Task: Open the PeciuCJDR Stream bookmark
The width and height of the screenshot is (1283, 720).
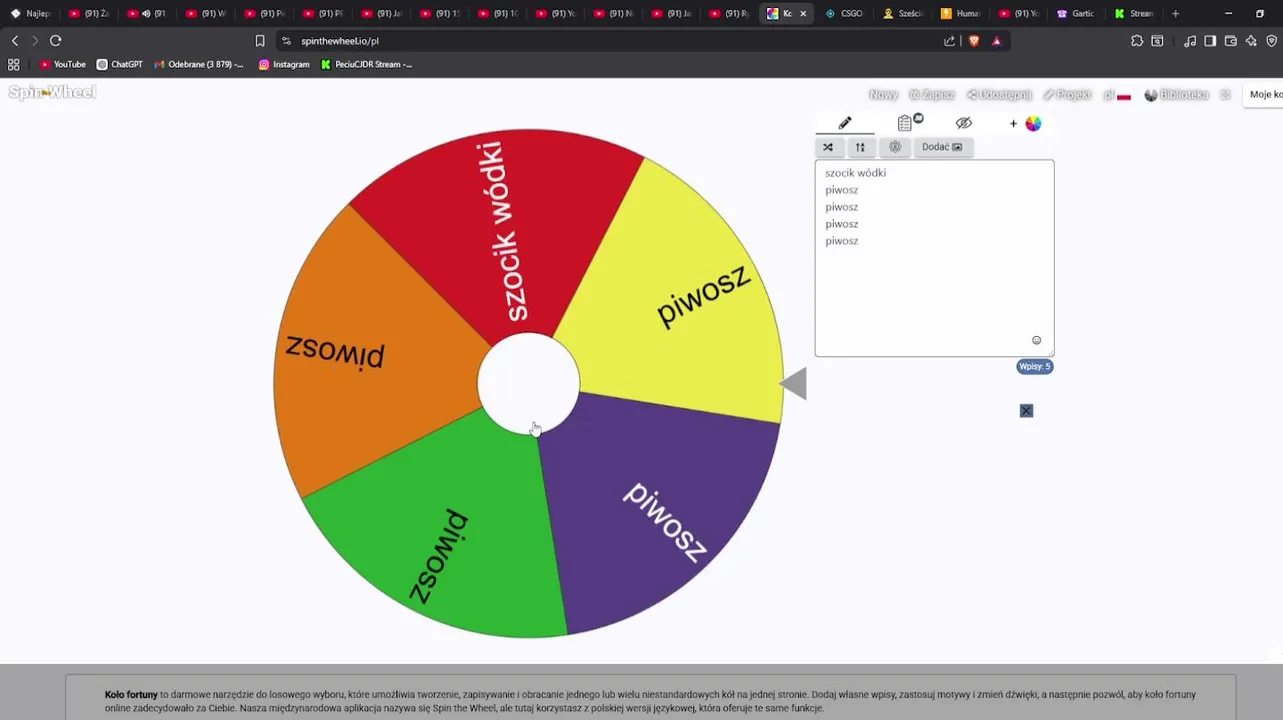Action: point(367,64)
